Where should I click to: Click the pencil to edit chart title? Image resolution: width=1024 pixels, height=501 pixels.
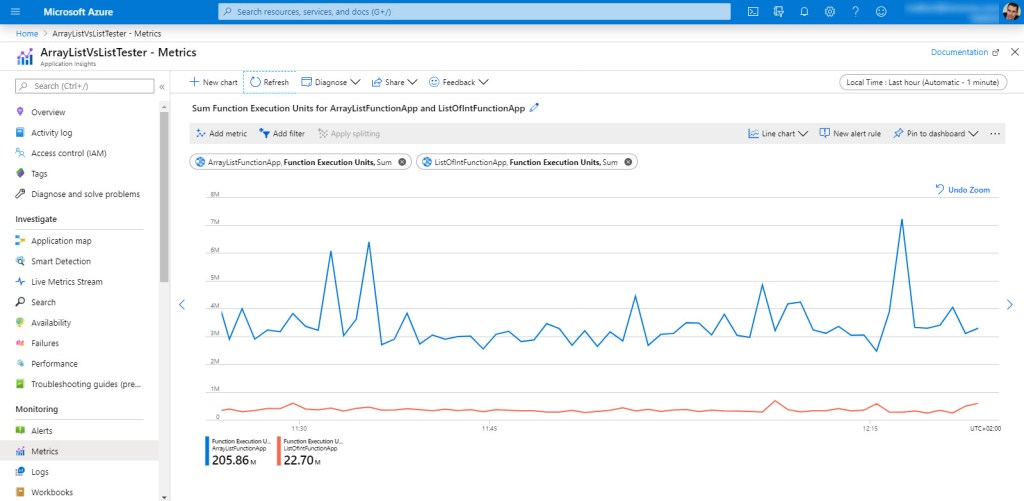534,107
